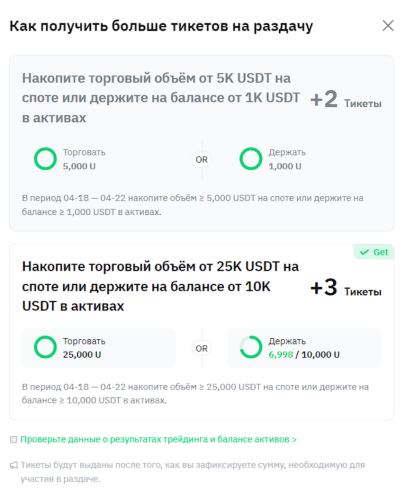Select the Держать 6,998 / 10,000 U box
Viewport: 405px width, 500px height.
pos(304,348)
